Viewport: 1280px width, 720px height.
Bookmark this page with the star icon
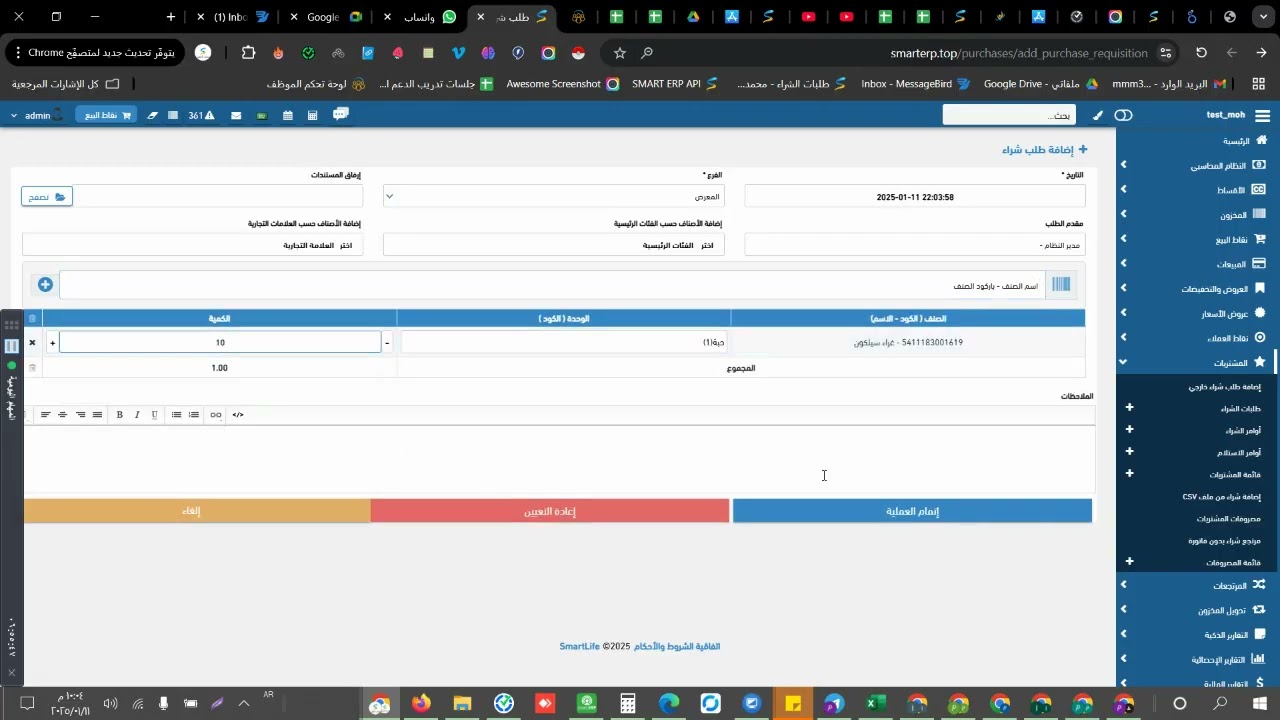click(x=620, y=53)
